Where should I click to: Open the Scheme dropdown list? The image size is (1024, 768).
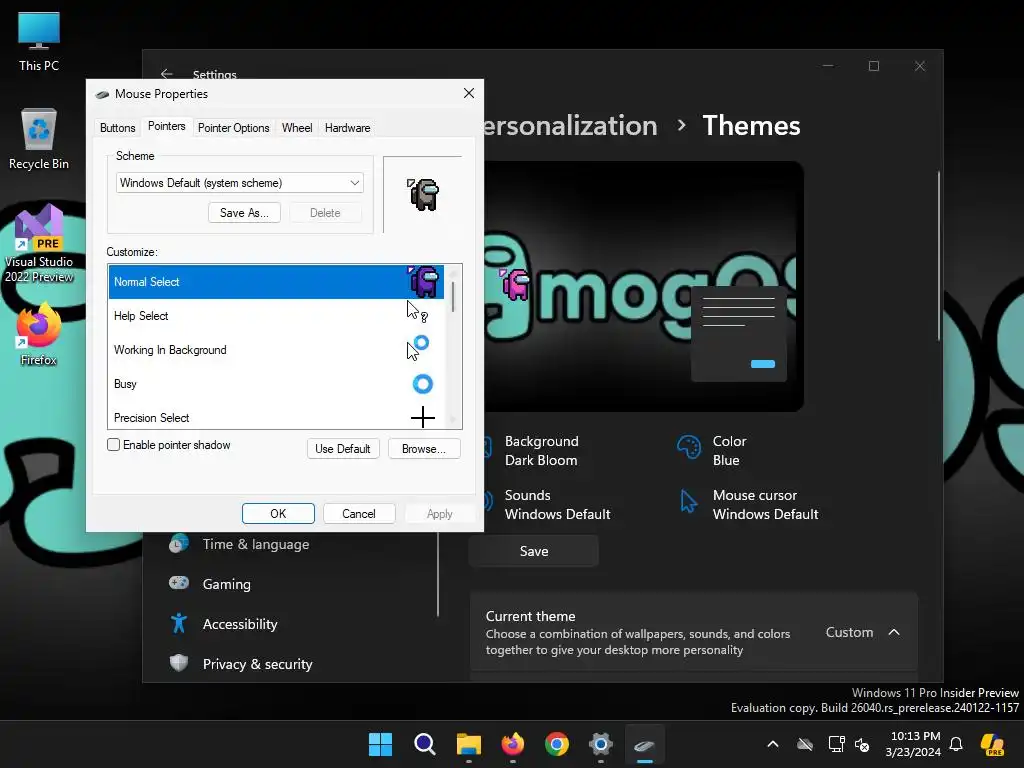pyautogui.click(x=240, y=183)
